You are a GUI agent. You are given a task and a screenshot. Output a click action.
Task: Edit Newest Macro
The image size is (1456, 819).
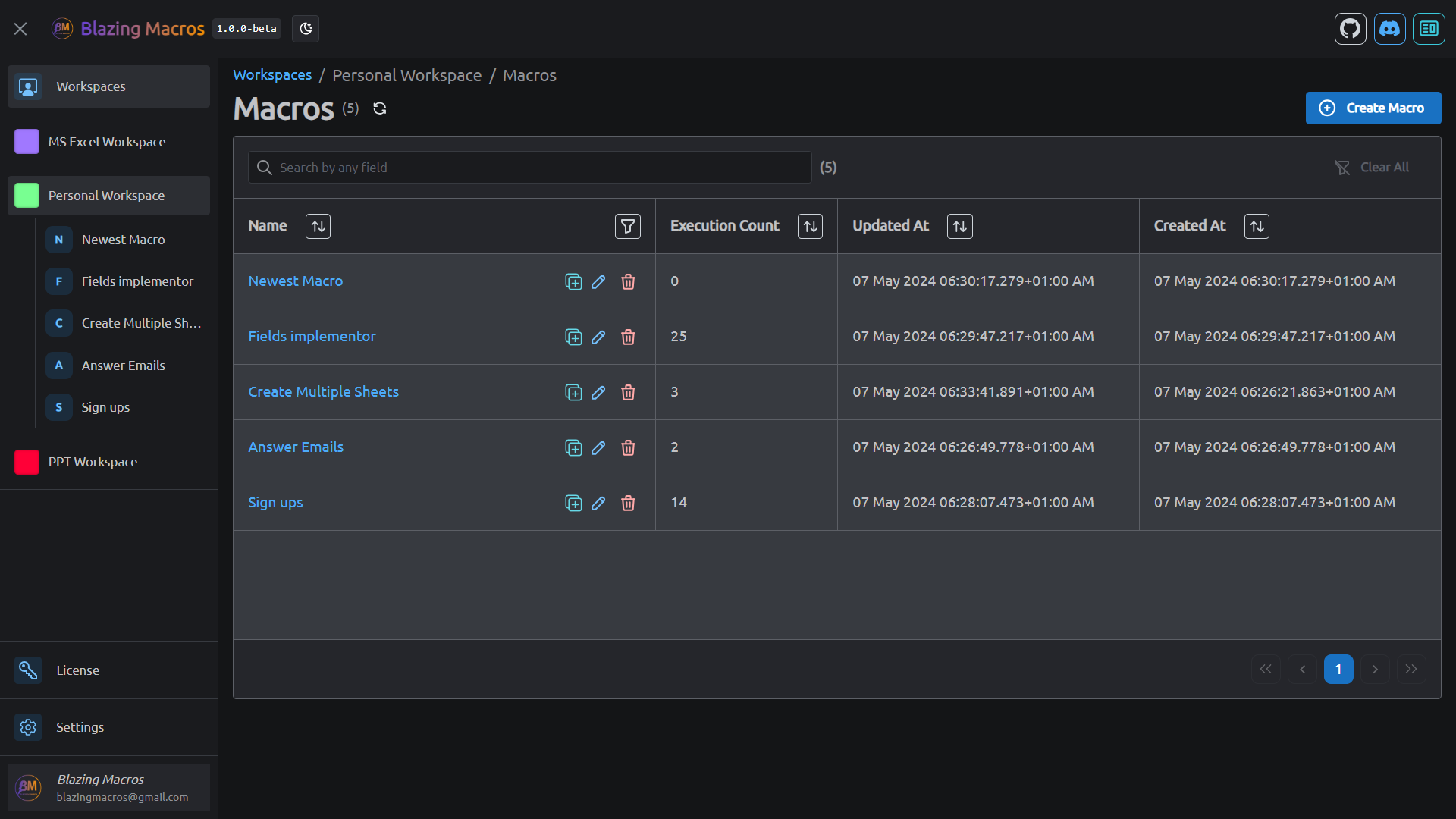tap(598, 282)
